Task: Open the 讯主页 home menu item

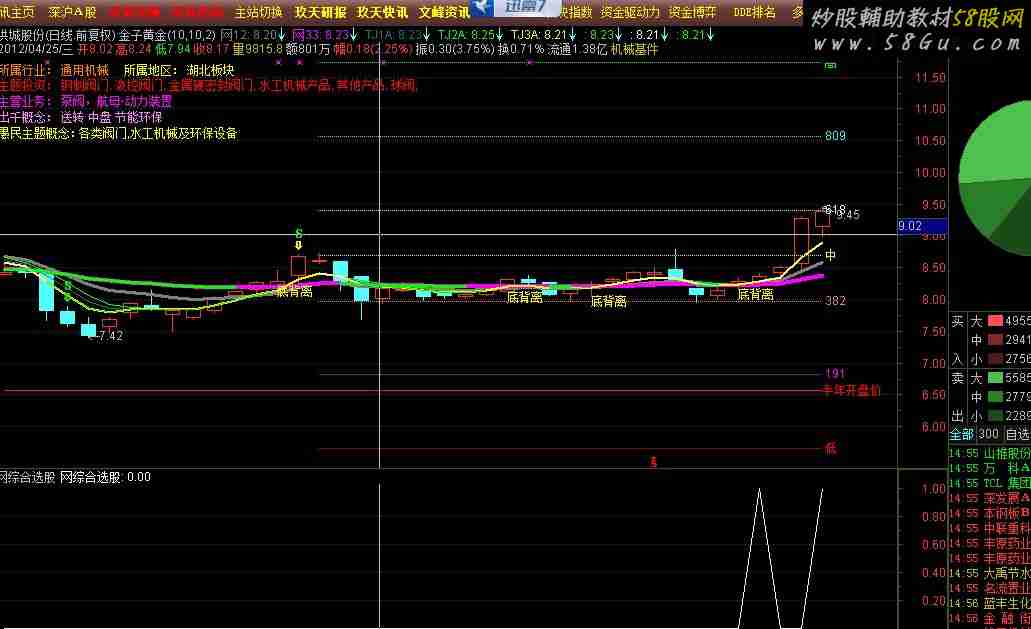Action: pos(17,12)
